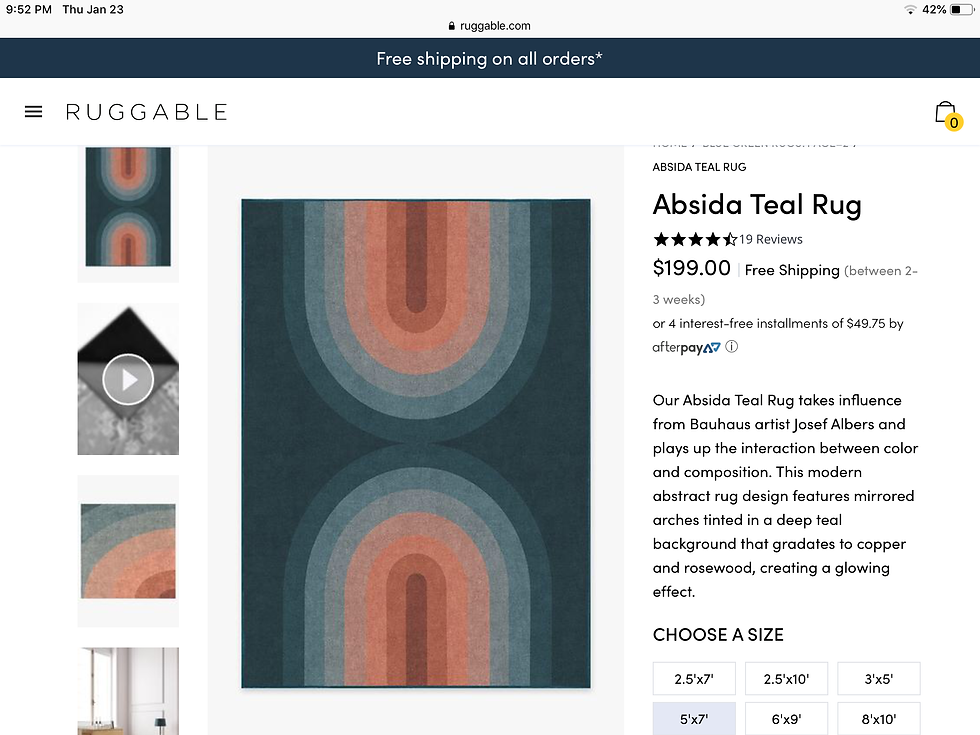Choose the 3'x5' rug size
Viewport: 980px width, 735px height.
(878, 678)
